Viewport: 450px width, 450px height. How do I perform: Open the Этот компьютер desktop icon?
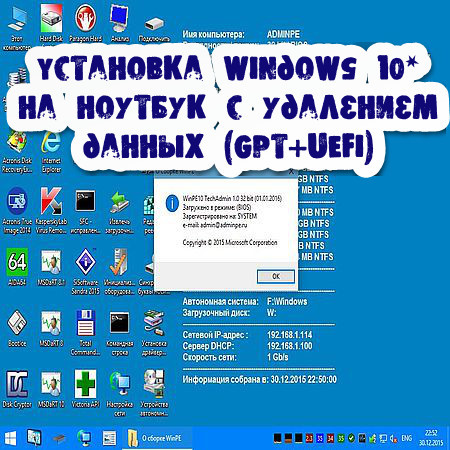(x=16, y=29)
